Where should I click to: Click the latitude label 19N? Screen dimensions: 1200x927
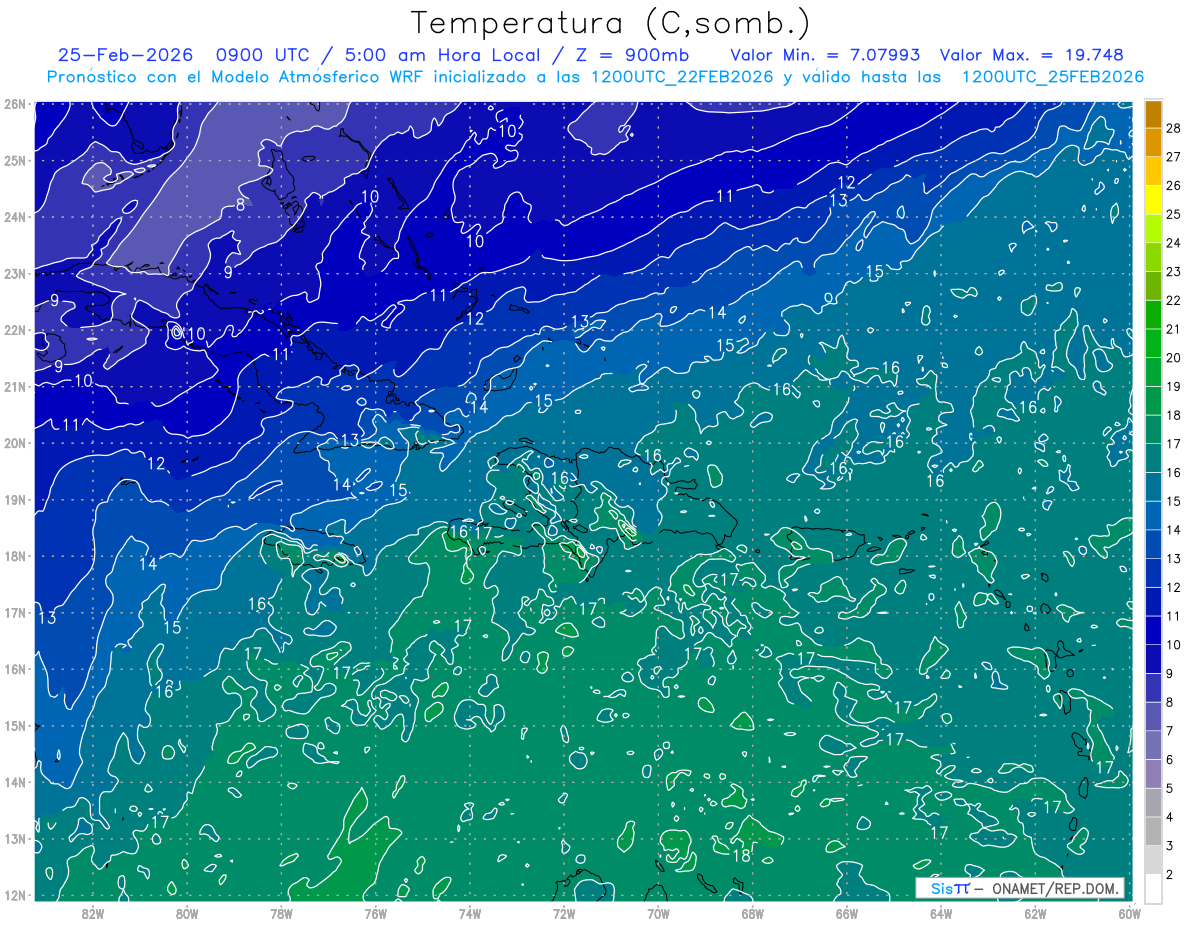tap(14, 500)
